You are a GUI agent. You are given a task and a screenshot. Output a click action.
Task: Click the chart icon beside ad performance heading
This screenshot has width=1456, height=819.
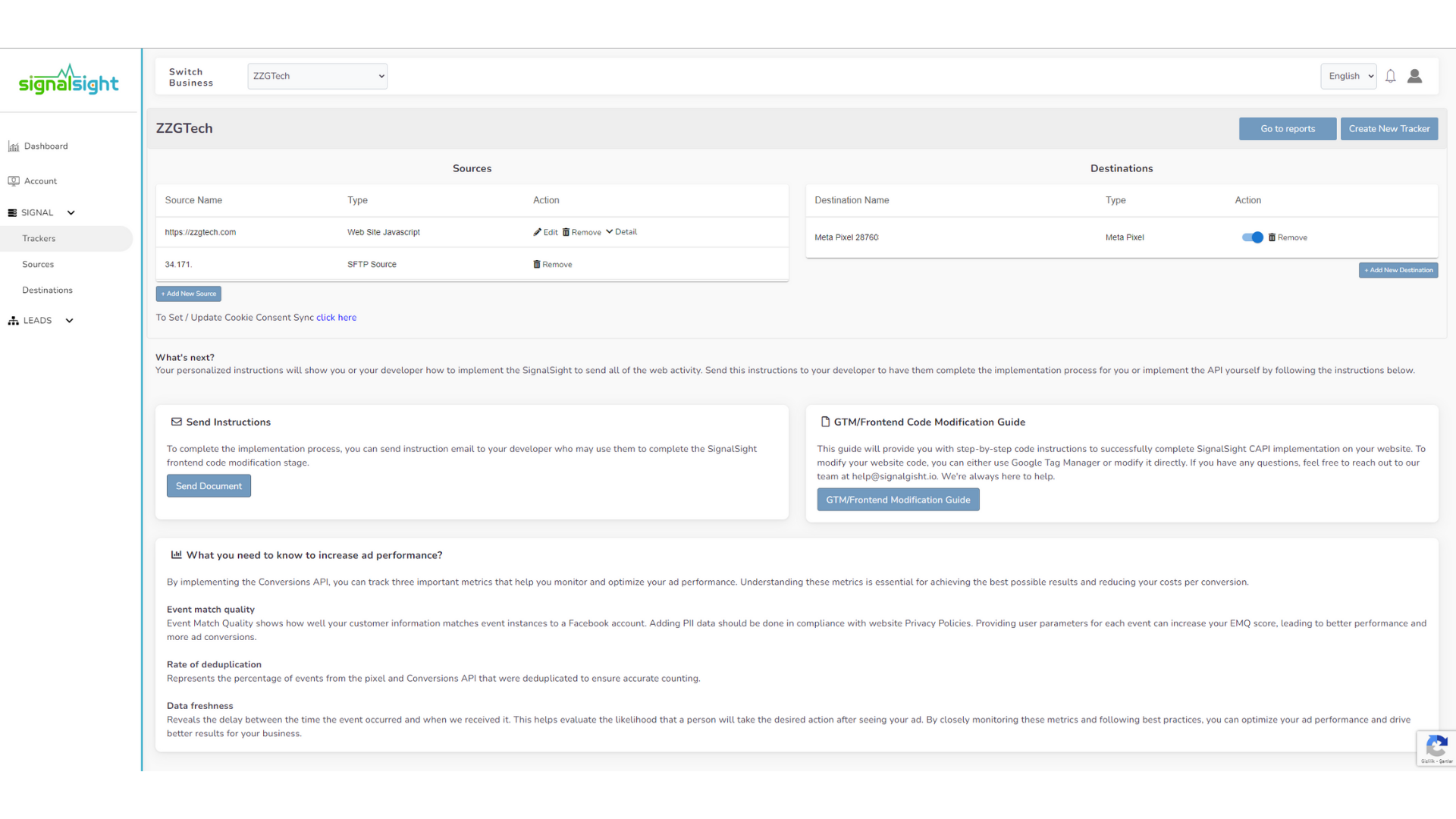(176, 555)
